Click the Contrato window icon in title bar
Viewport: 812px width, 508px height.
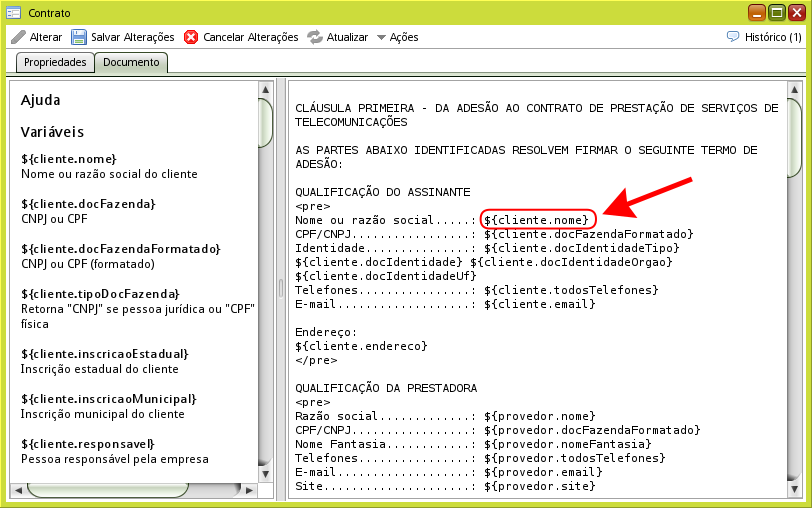click(14, 13)
